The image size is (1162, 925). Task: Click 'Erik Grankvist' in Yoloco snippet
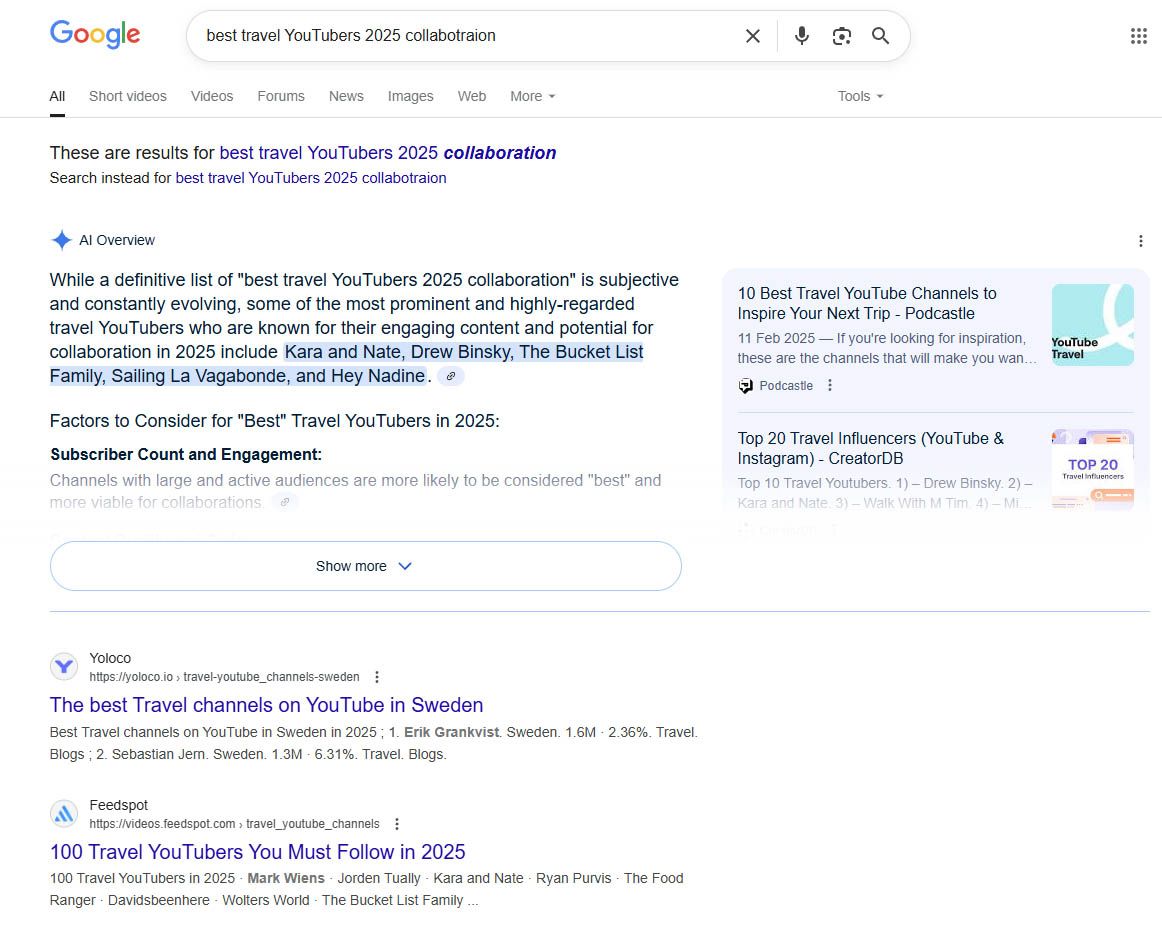[x=451, y=732]
